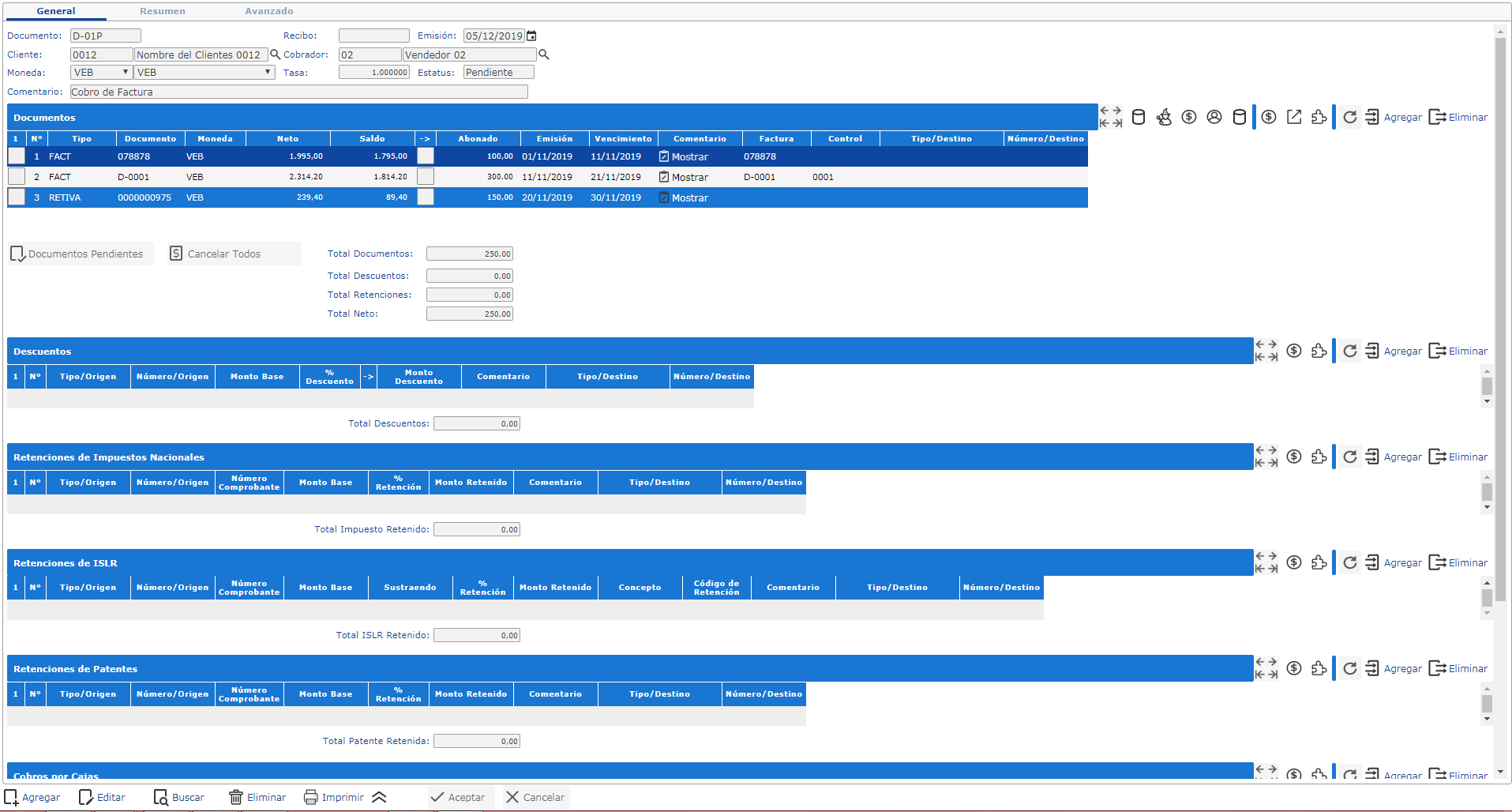1512x812 pixels.
Task: Click the dollar icon in Retenciones de Impuestos Nacionales toolbar
Action: (1294, 457)
